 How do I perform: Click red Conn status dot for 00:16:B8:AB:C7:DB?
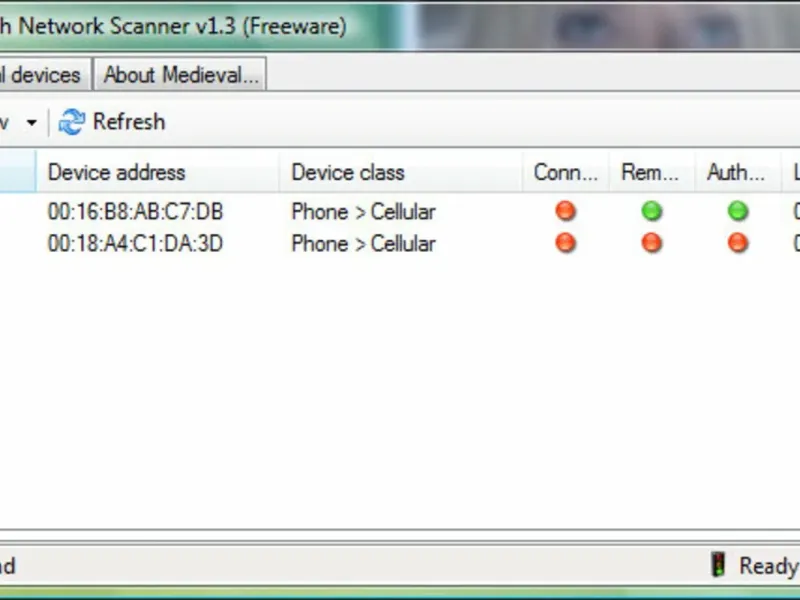tap(565, 211)
